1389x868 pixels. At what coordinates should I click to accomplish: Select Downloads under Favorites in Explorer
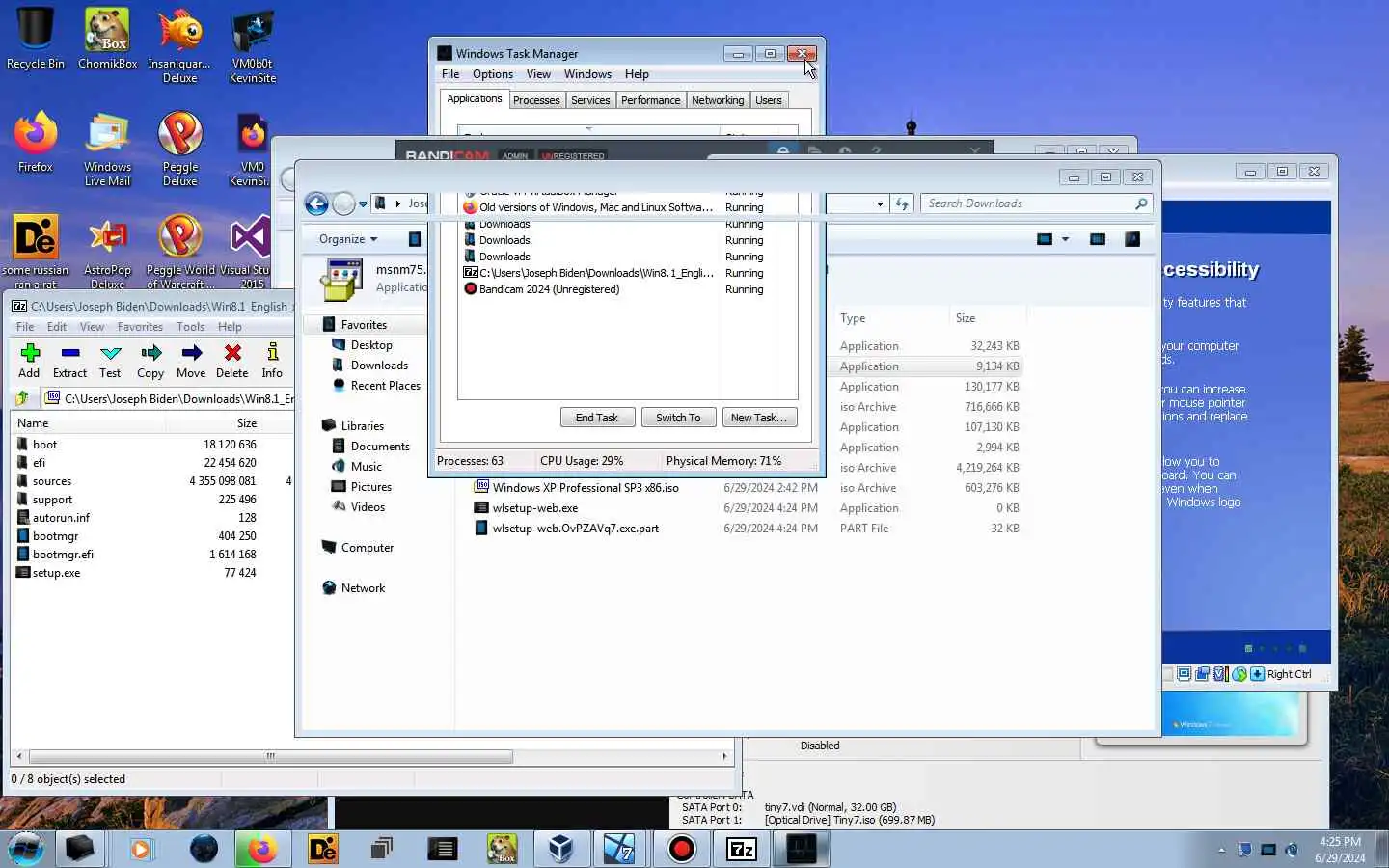[x=379, y=366]
